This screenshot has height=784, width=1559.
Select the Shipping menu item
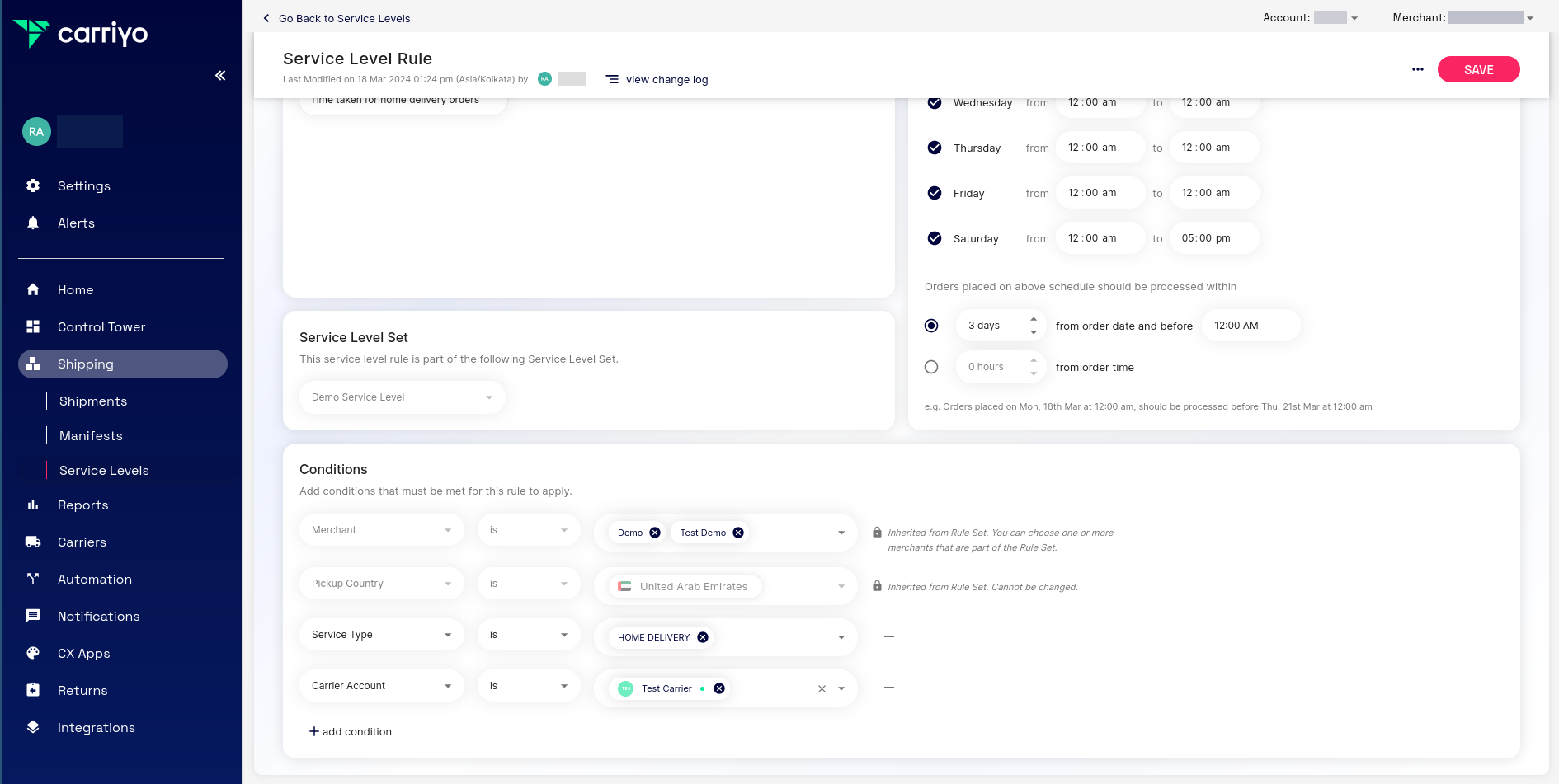[123, 364]
